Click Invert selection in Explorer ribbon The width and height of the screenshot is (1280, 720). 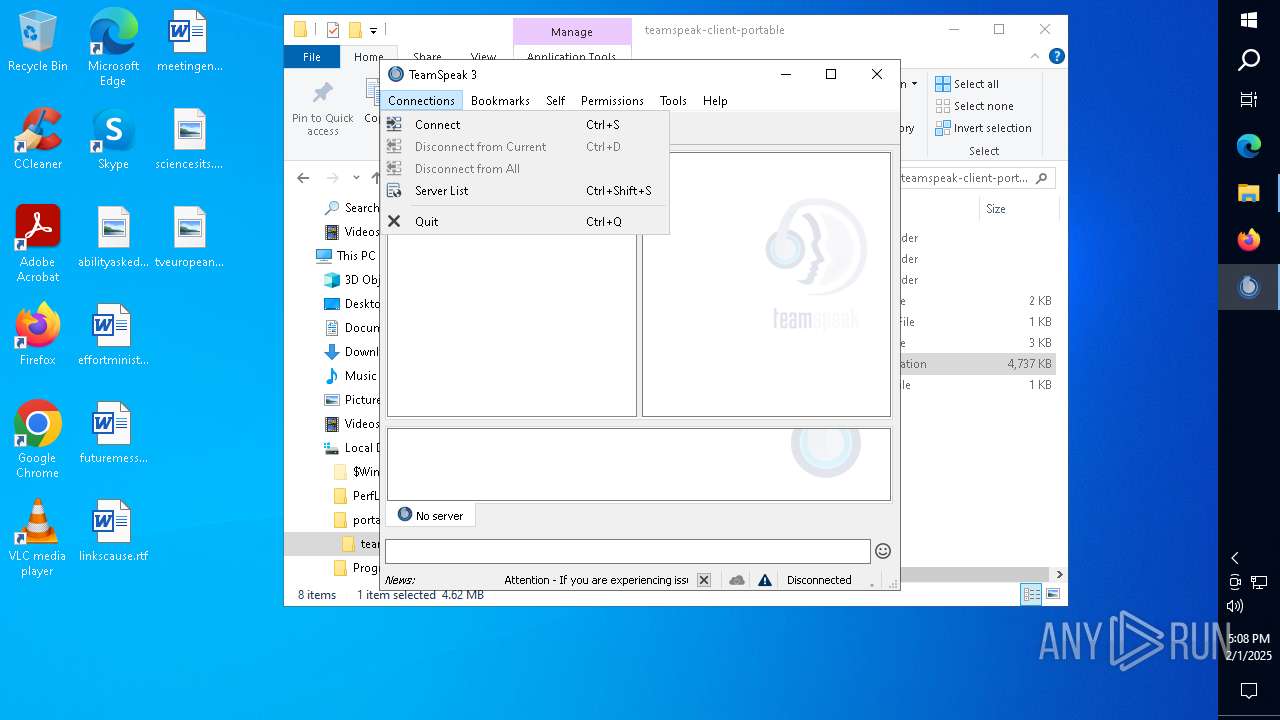click(983, 128)
